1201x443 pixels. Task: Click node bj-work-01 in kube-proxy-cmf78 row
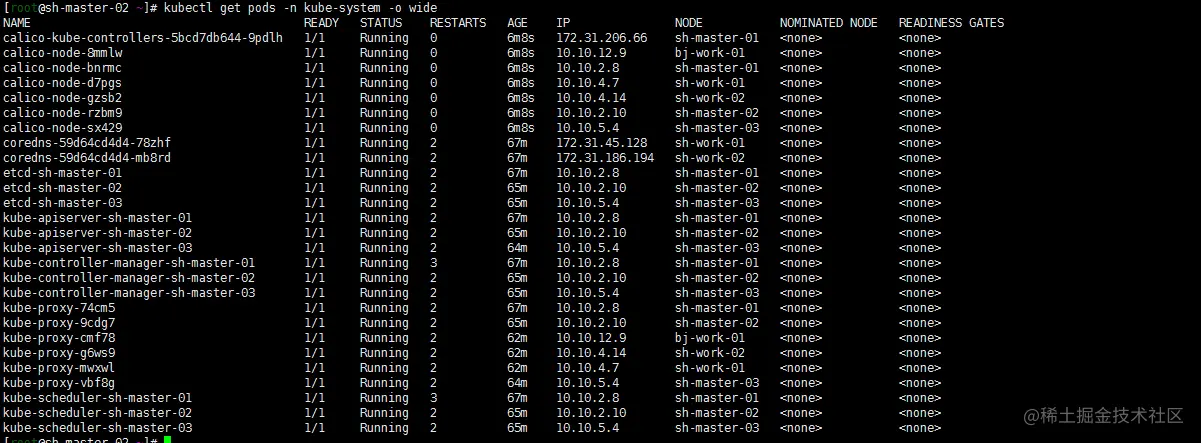pos(710,338)
